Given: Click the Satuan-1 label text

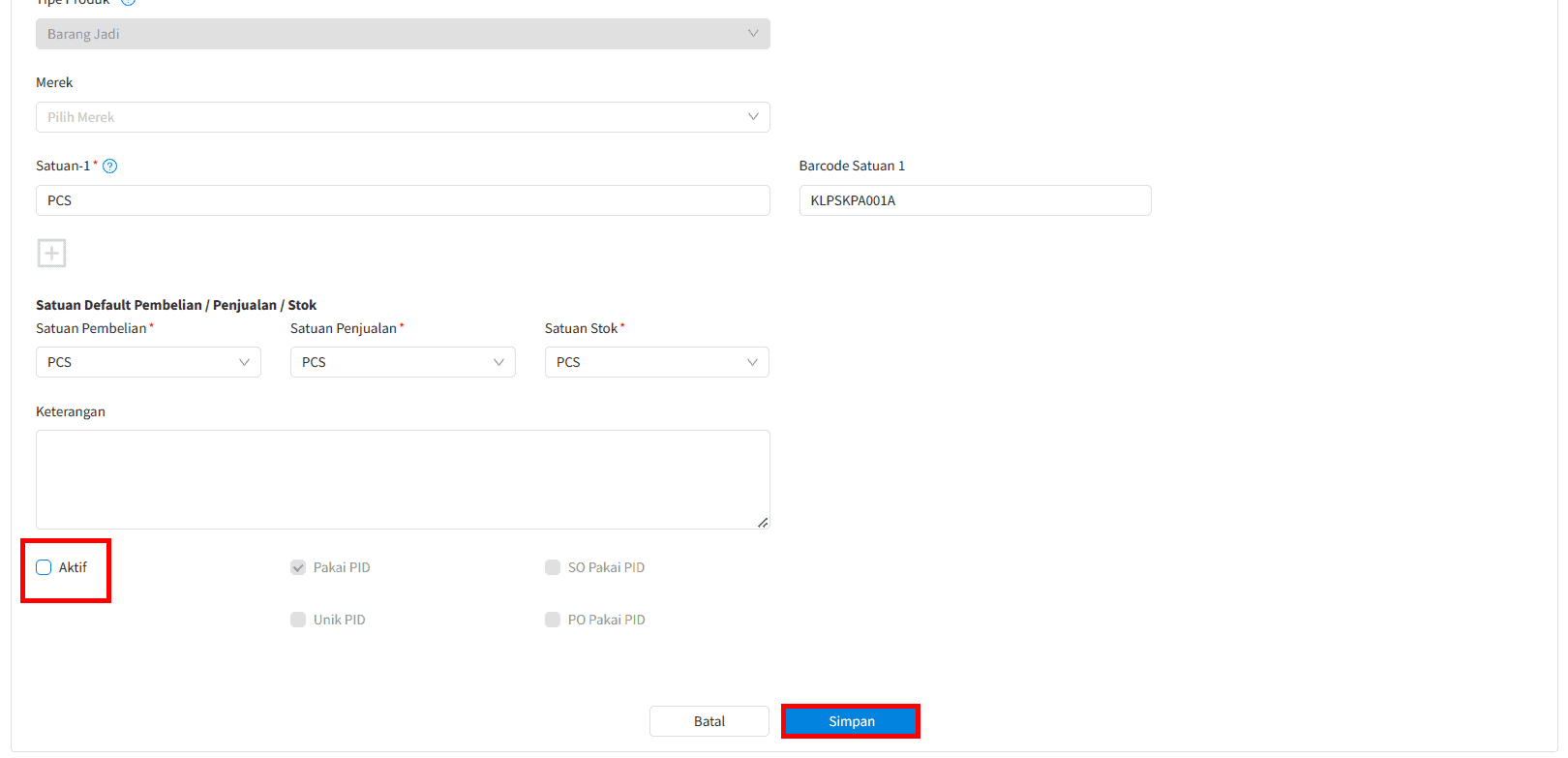Looking at the screenshot, I should [x=63, y=166].
